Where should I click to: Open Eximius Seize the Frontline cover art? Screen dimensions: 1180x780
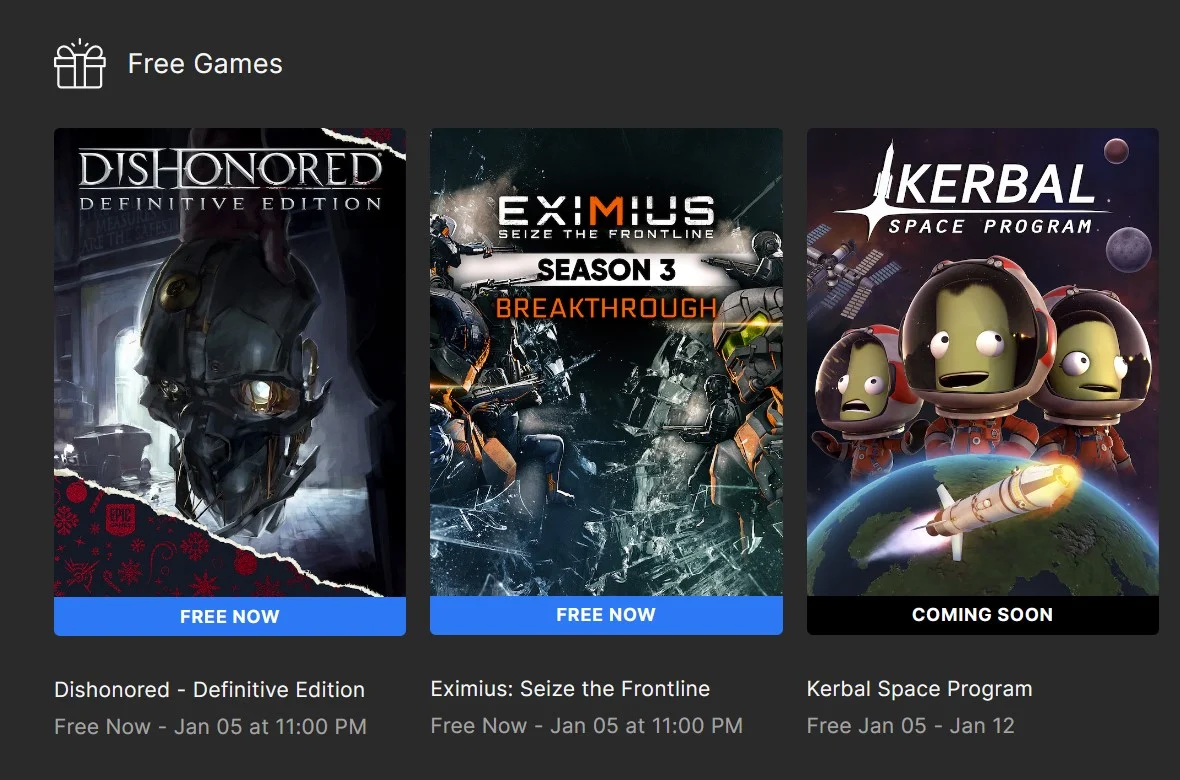click(x=606, y=362)
